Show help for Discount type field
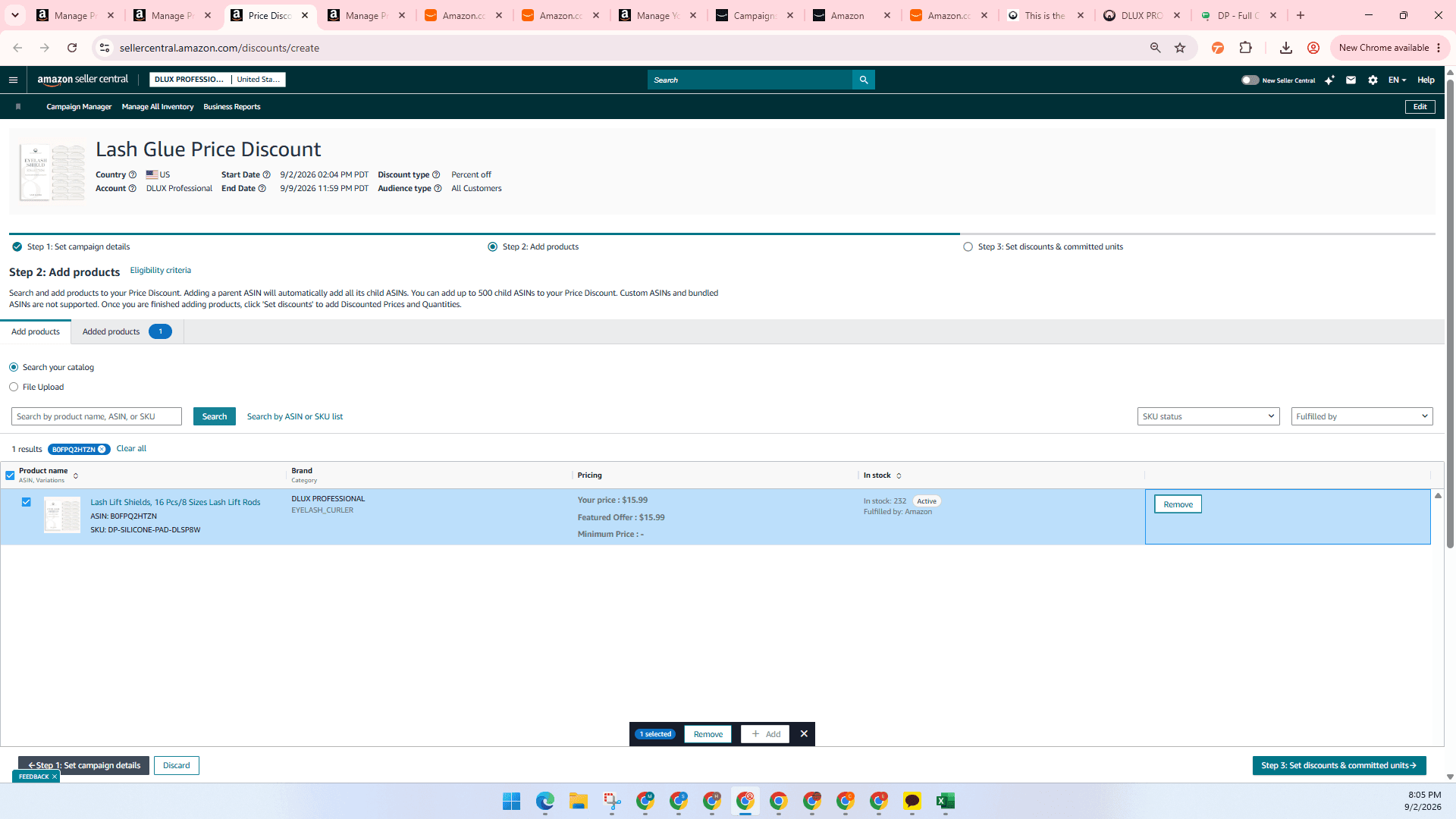The height and width of the screenshot is (819, 1456). click(x=436, y=175)
